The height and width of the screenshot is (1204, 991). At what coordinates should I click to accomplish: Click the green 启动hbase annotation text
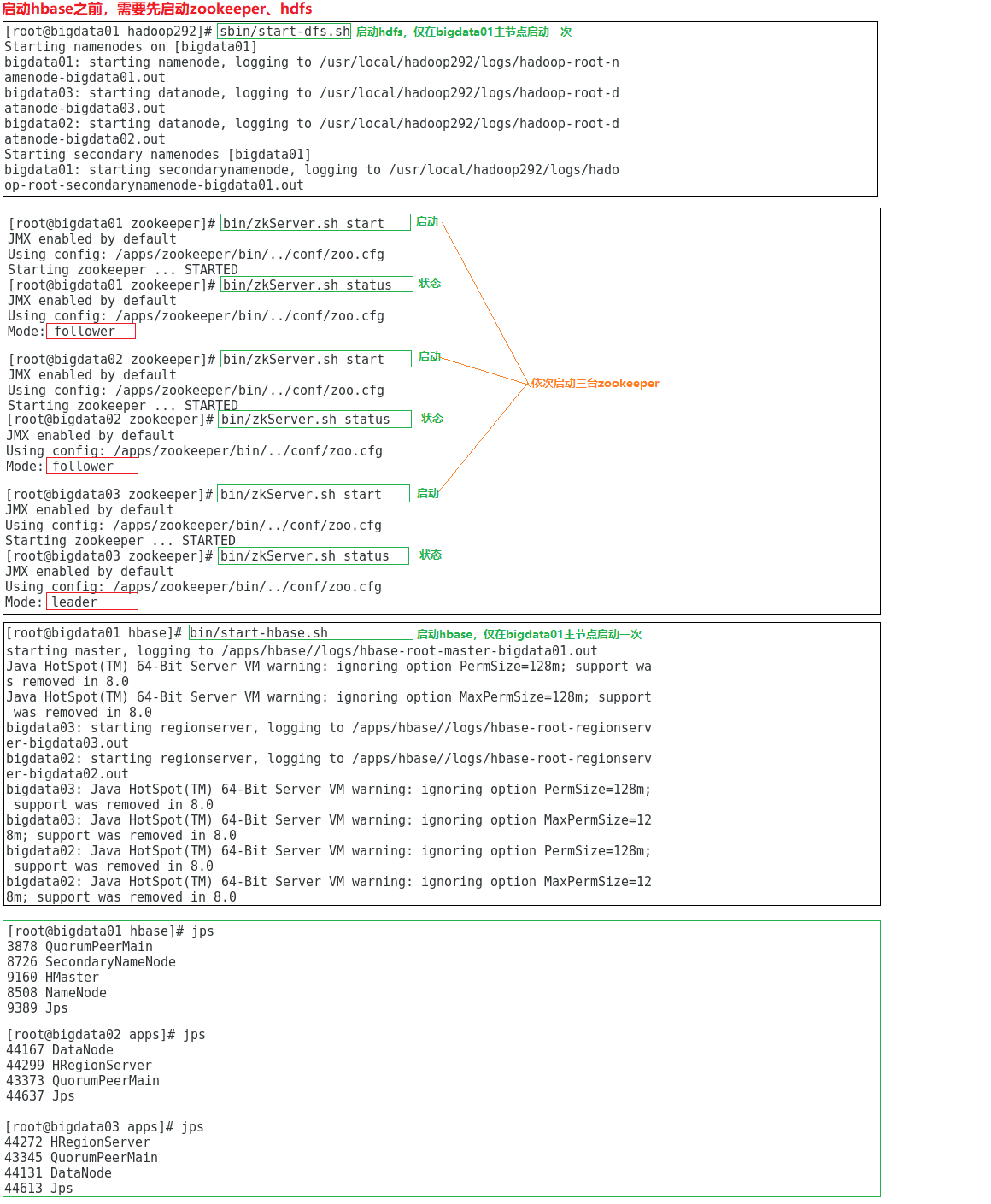pos(528,634)
